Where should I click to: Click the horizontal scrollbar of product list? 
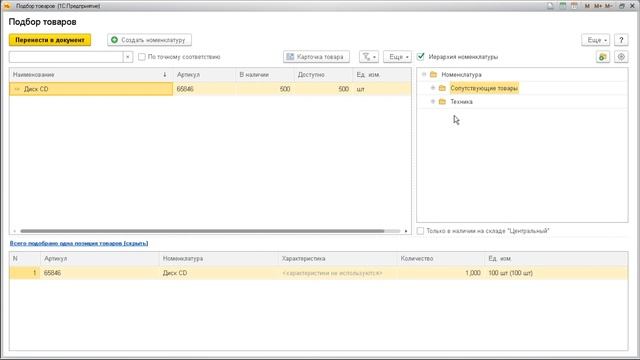pyautogui.click(x=202, y=231)
